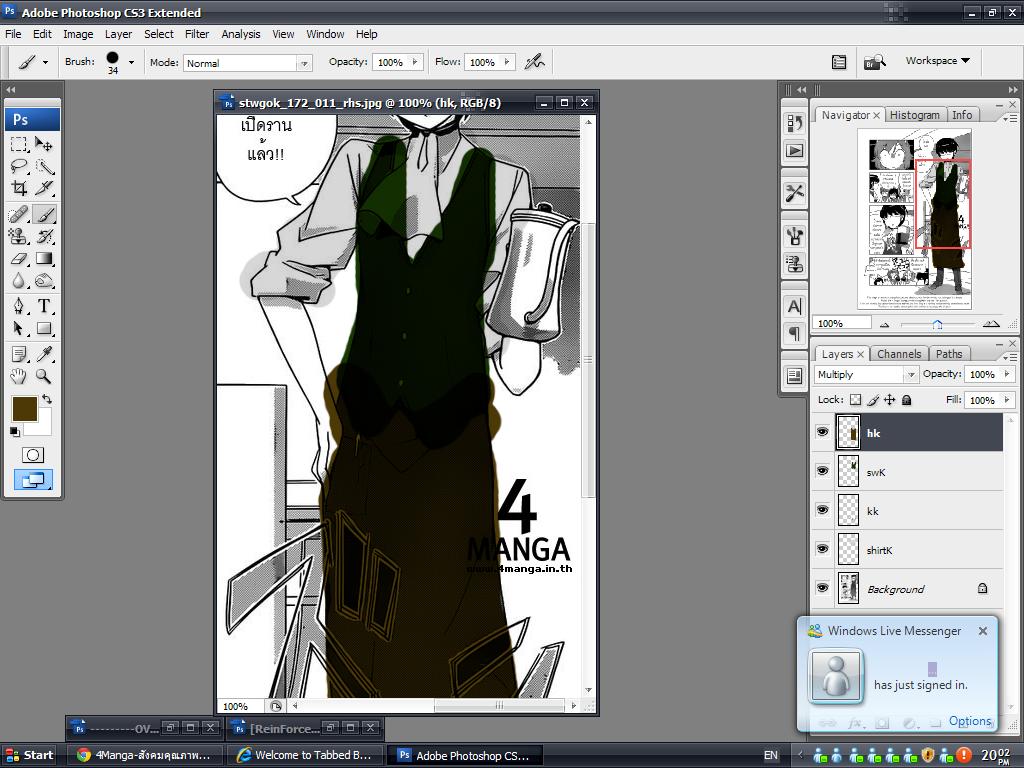This screenshot has width=1024, height=768.
Task: Click the Navigator zoom slider
Action: pos(938,324)
